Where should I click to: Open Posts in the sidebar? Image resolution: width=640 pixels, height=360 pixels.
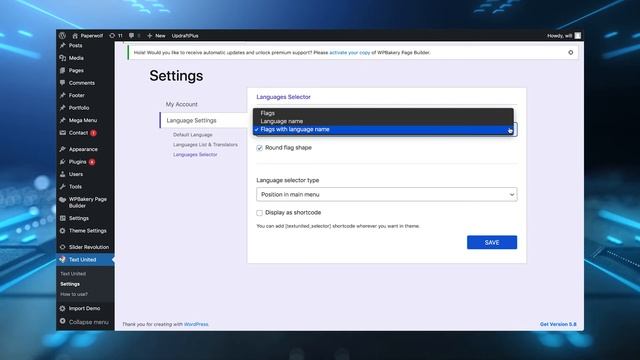click(x=76, y=45)
